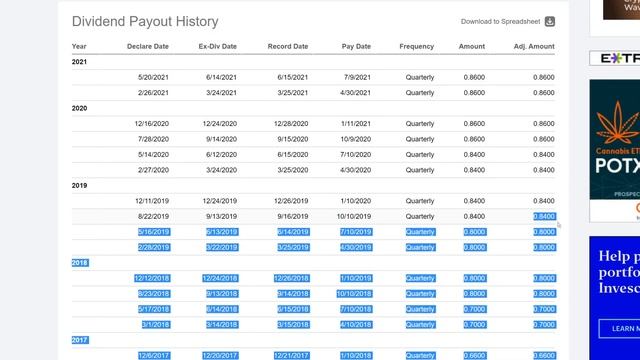Click highlighted pay date 10/10/2018

(x=354, y=294)
